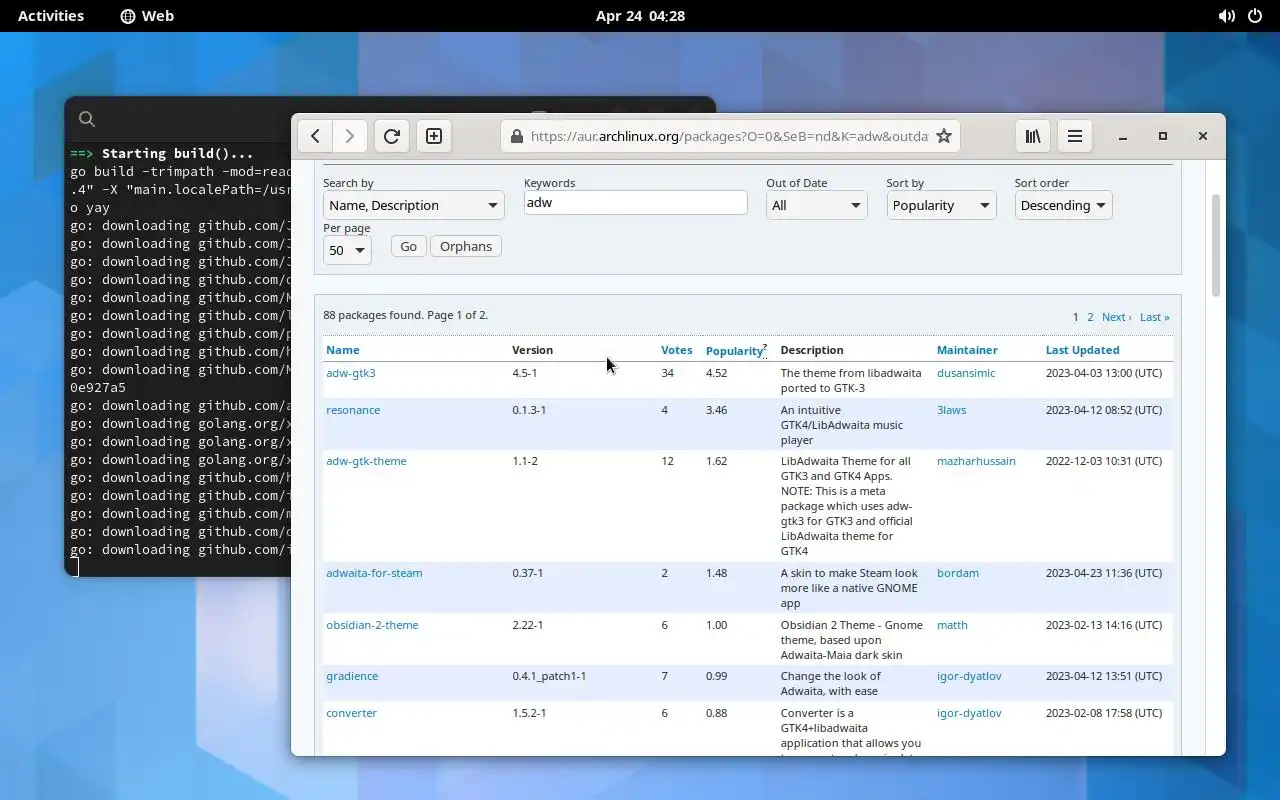The height and width of the screenshot is (800, 1280).
Task: Open maintainer mazharhussain profile
Action: [976, 461]
